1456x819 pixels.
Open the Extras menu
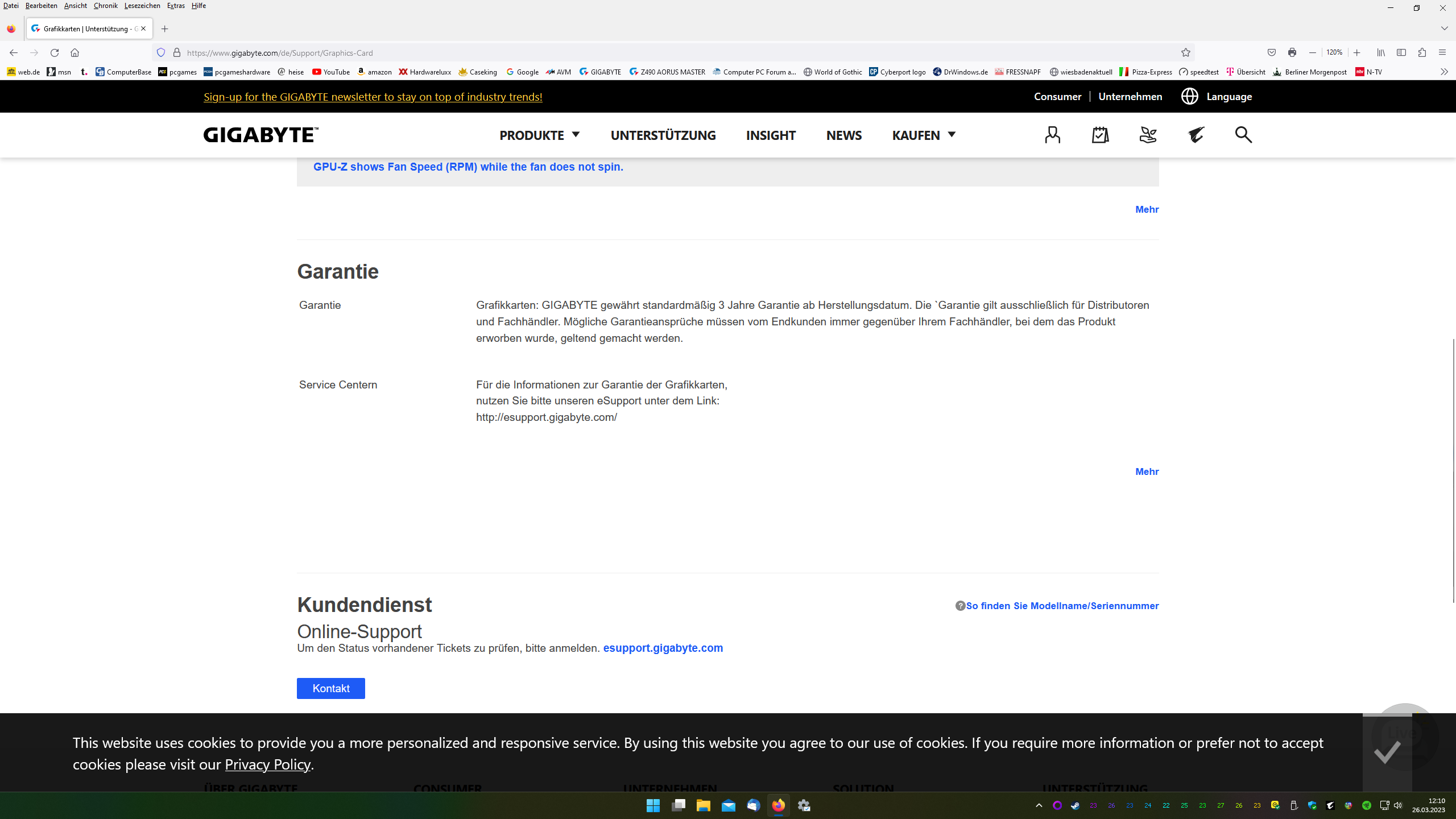[176, 5]
